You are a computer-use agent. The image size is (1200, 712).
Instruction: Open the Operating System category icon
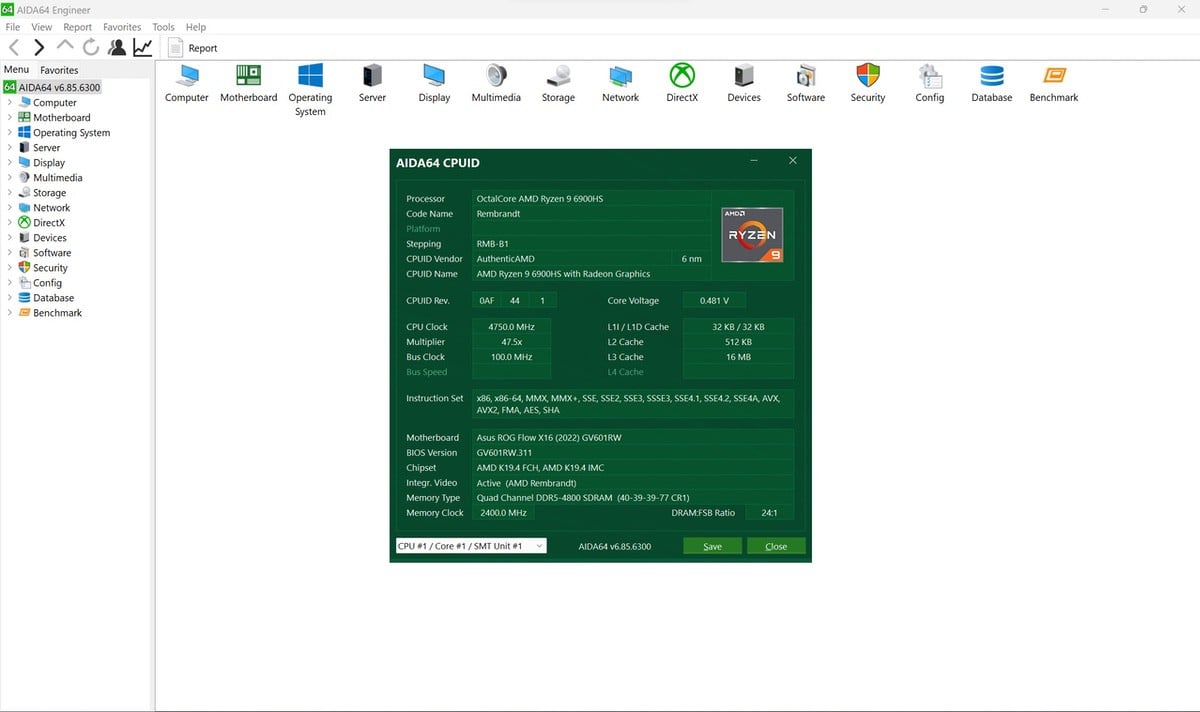310,90
